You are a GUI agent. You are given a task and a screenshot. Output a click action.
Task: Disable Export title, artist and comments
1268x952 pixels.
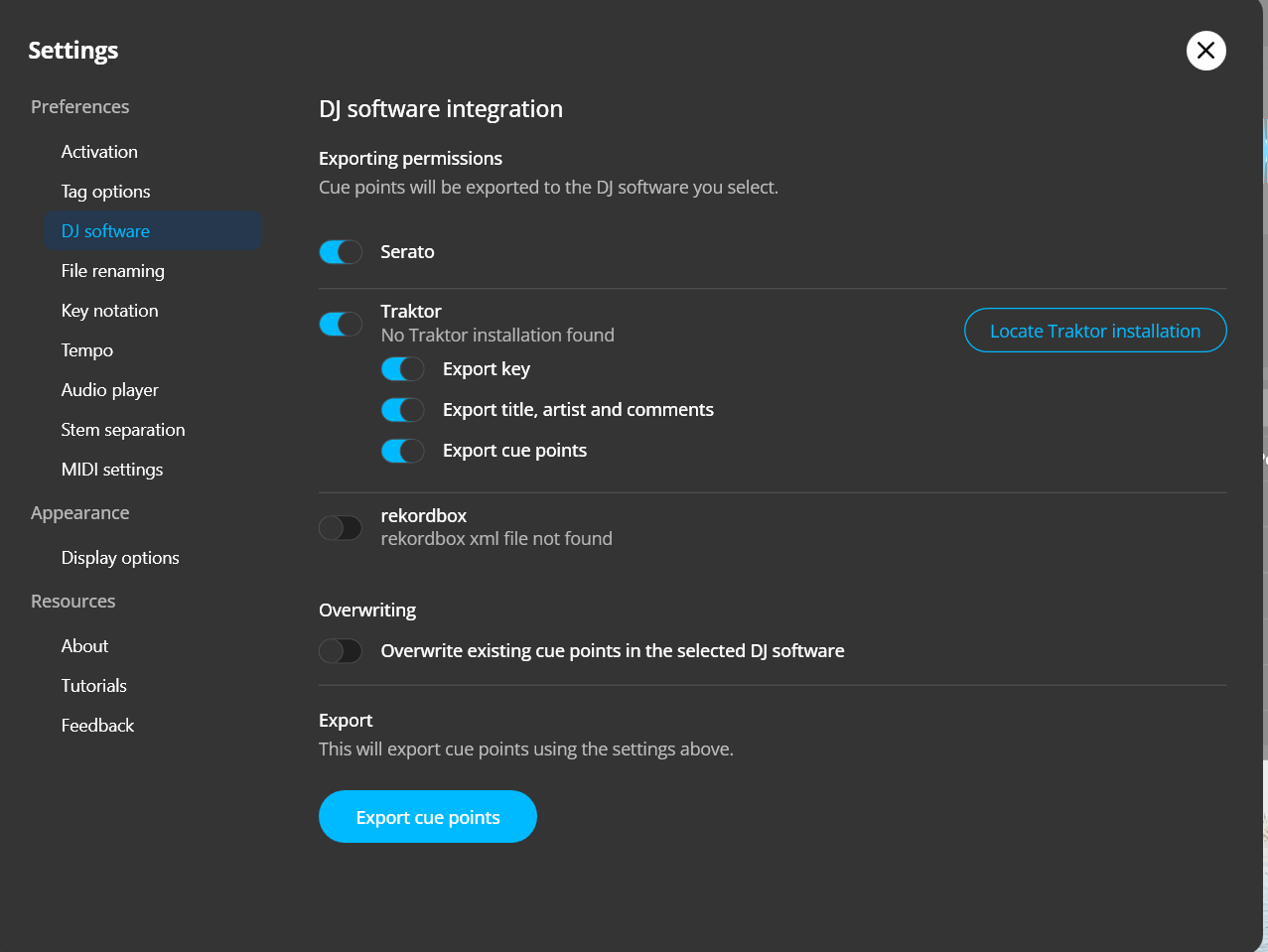(402, 410)
